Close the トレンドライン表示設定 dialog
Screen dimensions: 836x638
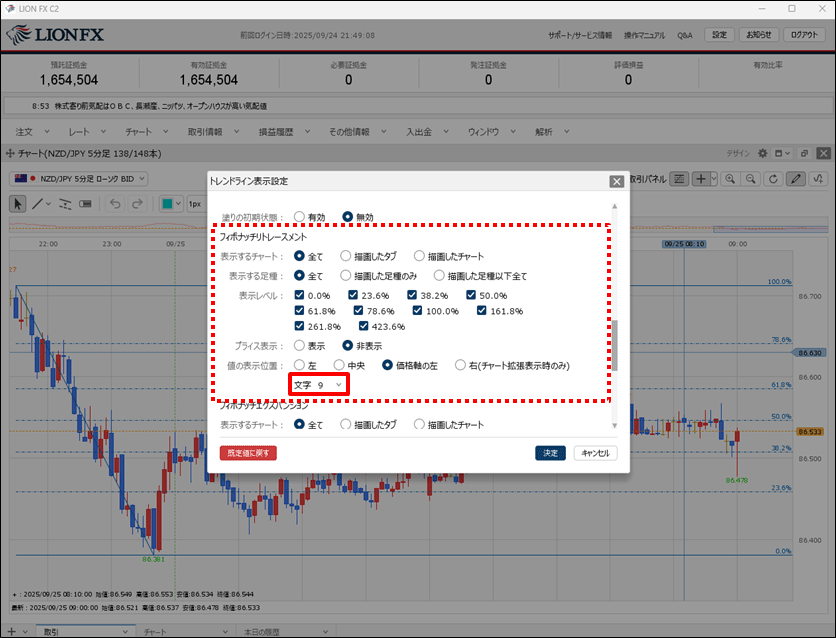click(616, 181)
